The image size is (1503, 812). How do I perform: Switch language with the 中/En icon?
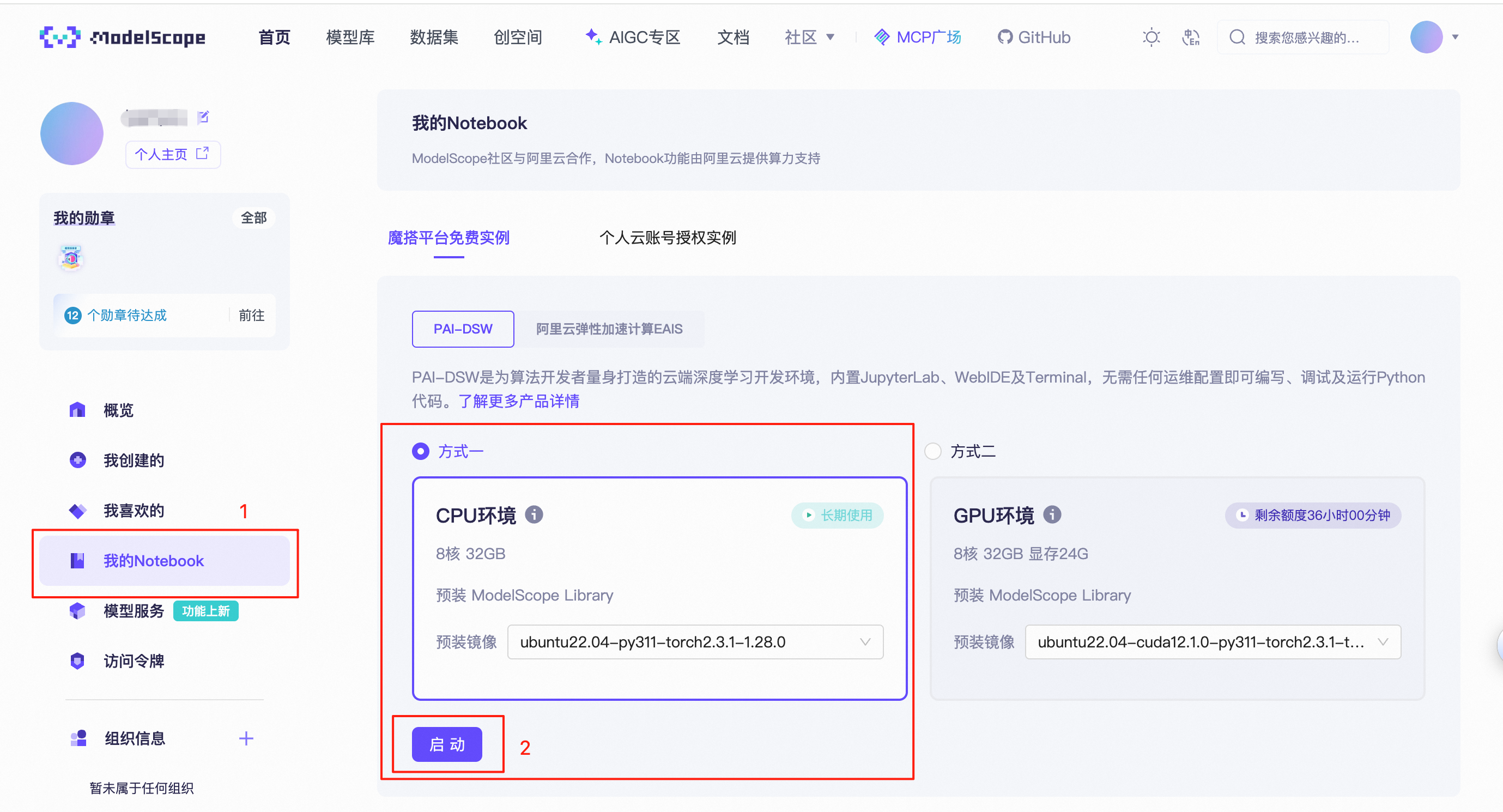pos(1191,37)
